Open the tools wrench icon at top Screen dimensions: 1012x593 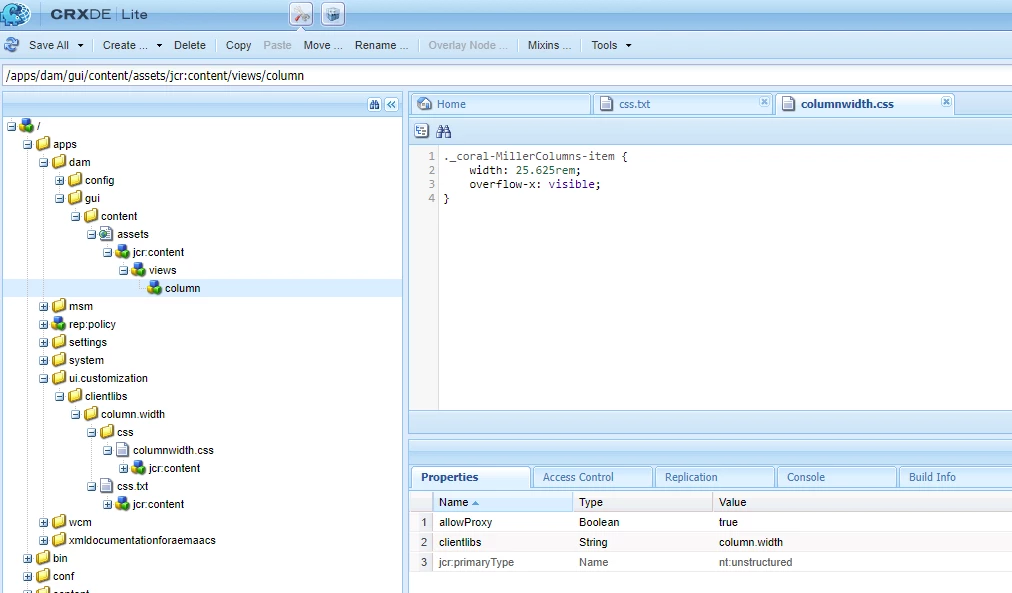[x=301, y=14]
